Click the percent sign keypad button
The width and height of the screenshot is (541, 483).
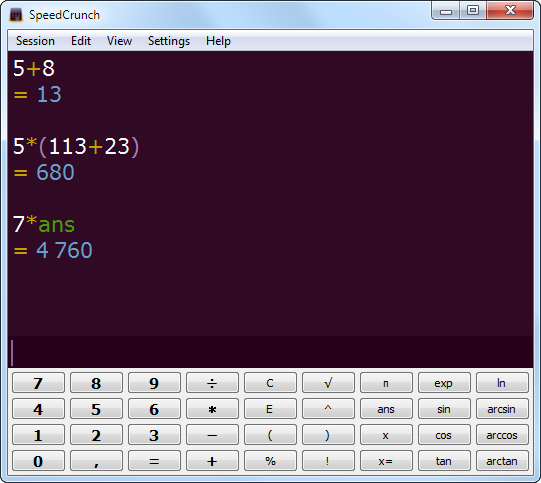click(270, 461)
